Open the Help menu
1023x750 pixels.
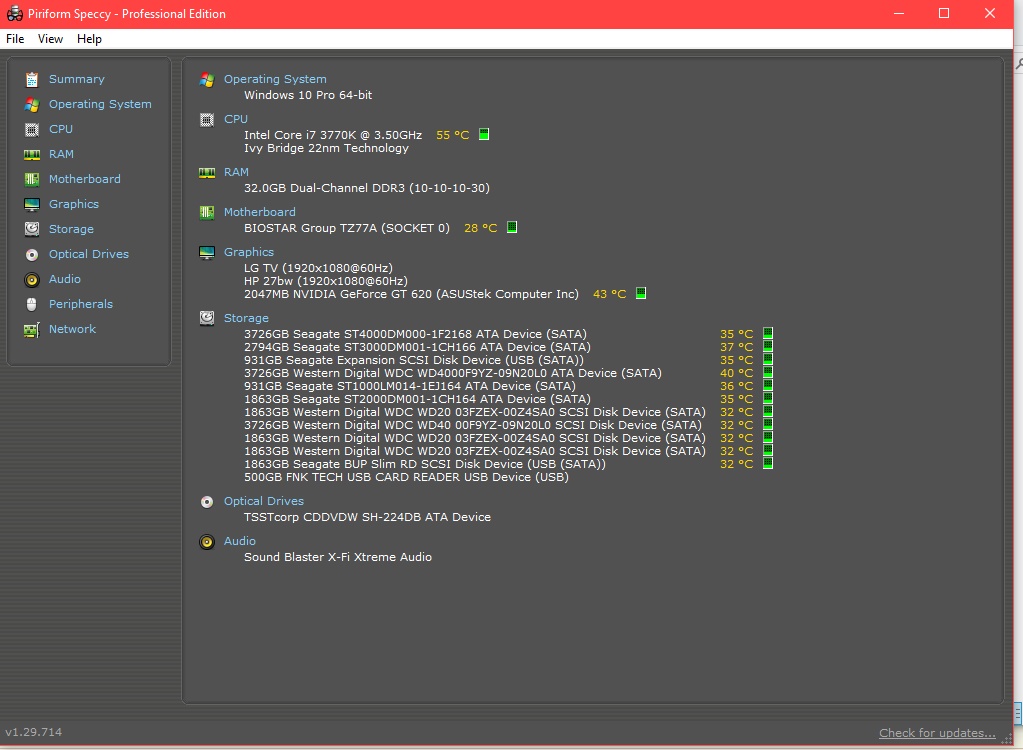(89, 39)
